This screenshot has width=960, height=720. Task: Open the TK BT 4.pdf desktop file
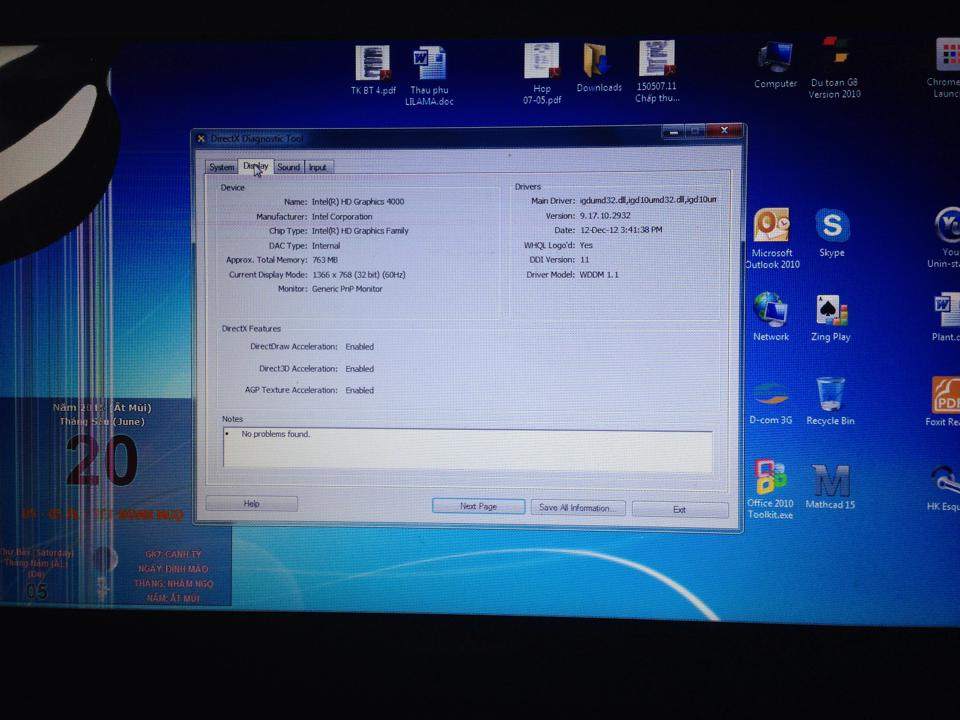coord(373,70)
